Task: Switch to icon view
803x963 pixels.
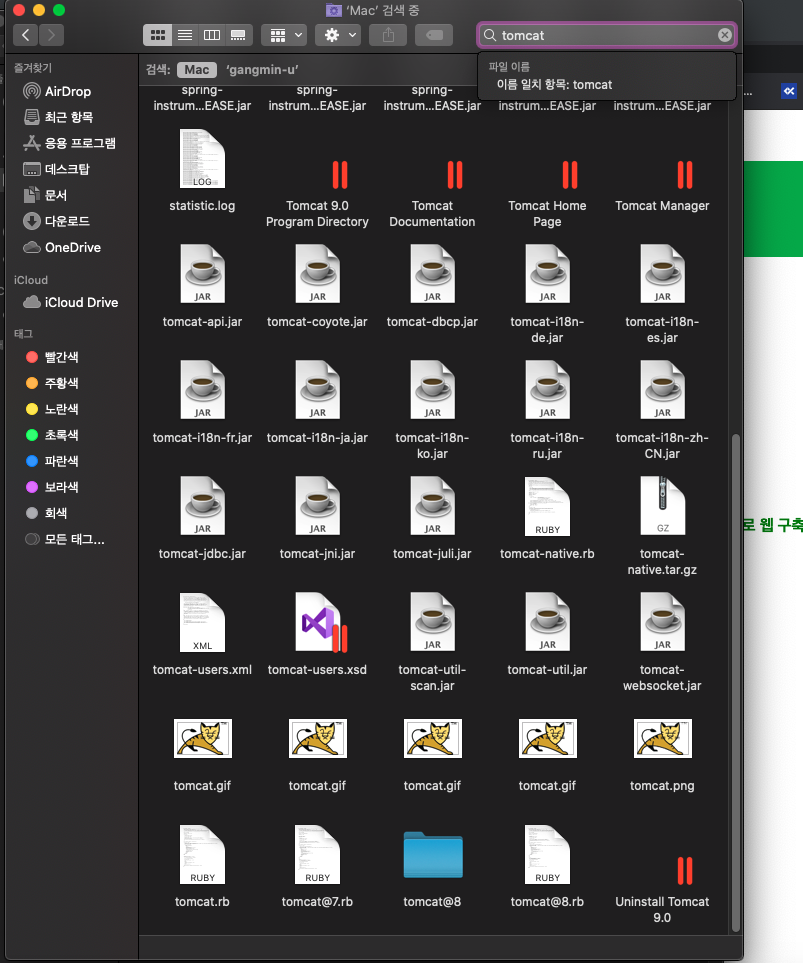Action: click(x=157, y=35)
